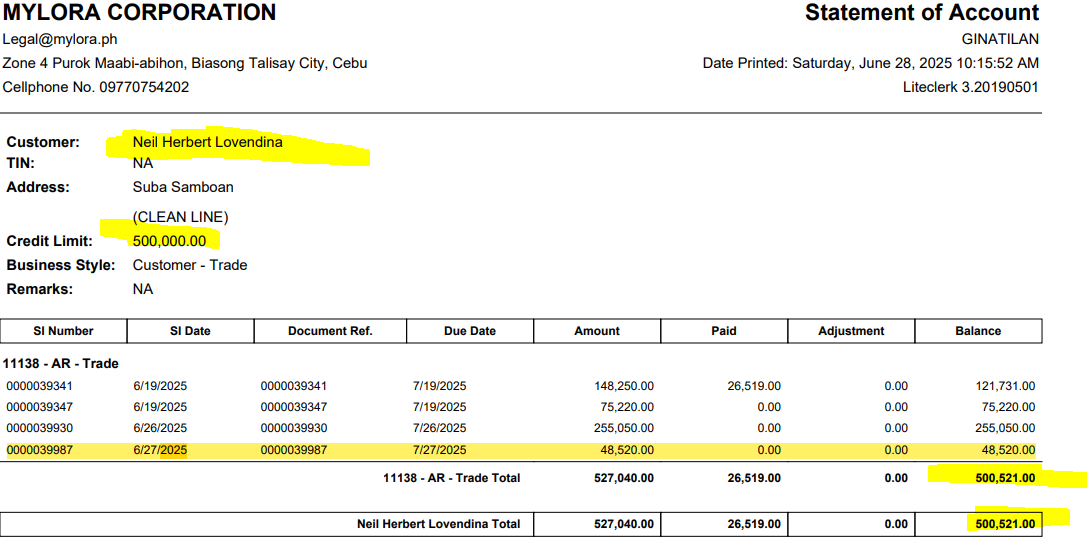Select SI Number 0000039341 in first row

click(x=40, y=386)
